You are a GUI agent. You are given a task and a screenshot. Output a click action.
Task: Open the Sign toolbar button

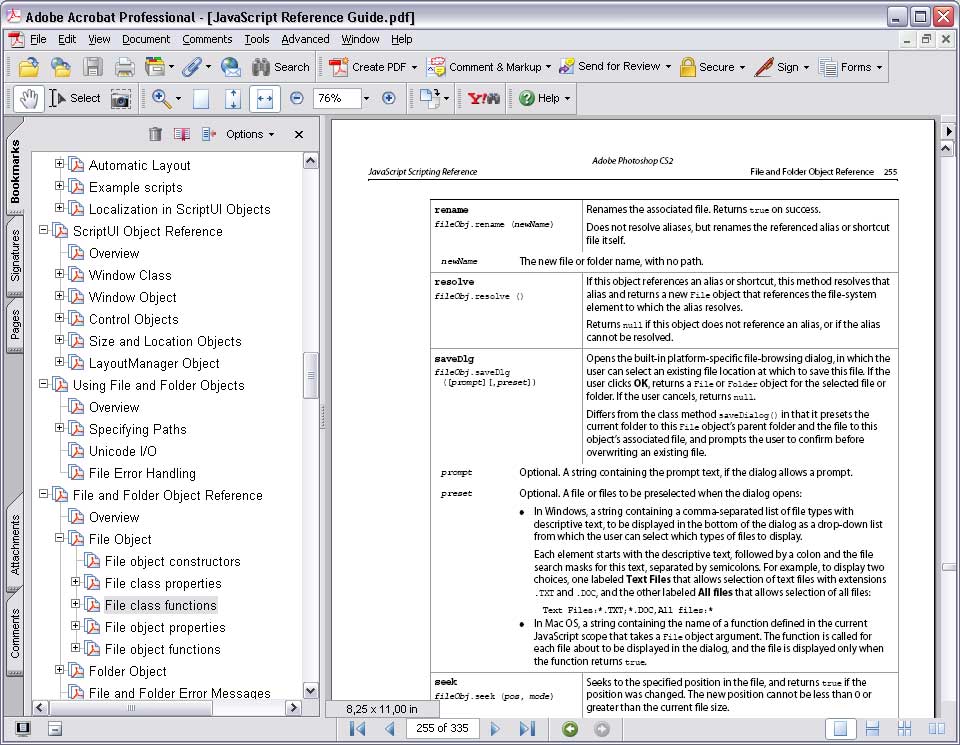[782, 67]
